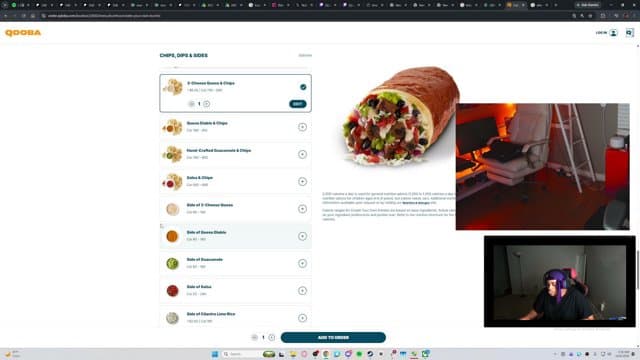The width and height of the screenshot is (640, 360).
Task: Add Salsa & Chips
Action: tap(302, 182)
